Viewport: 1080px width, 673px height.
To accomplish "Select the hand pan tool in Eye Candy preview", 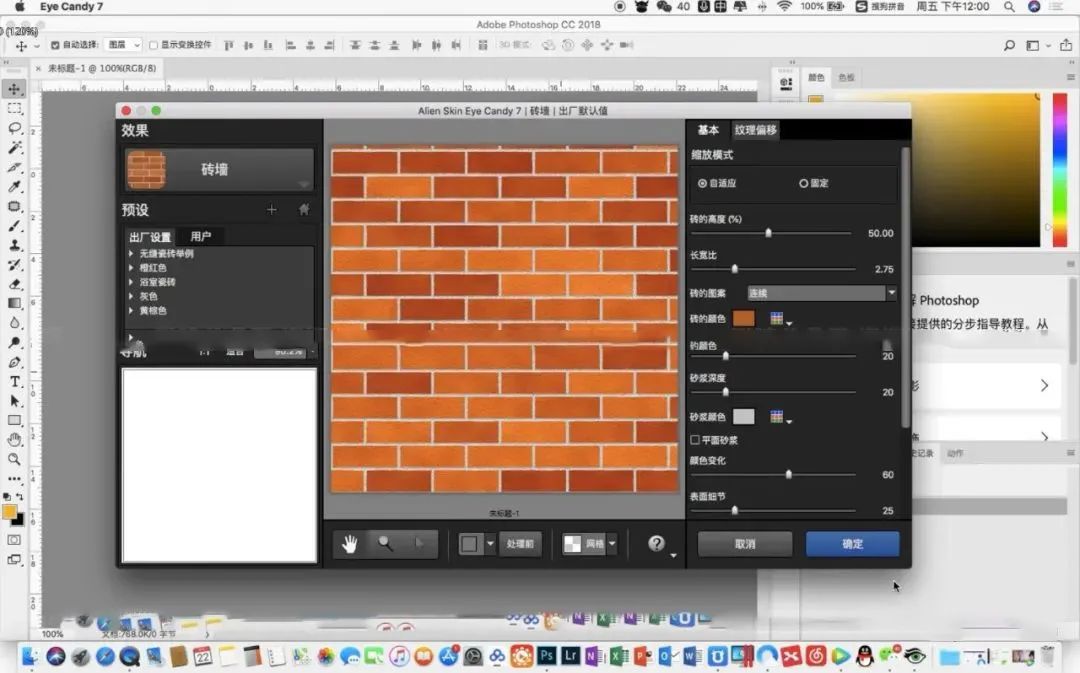I will coord(350,544).
